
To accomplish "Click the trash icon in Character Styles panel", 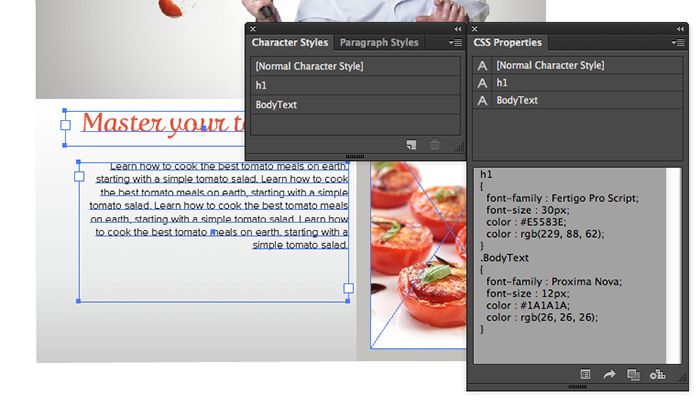I will click(434, 145).
